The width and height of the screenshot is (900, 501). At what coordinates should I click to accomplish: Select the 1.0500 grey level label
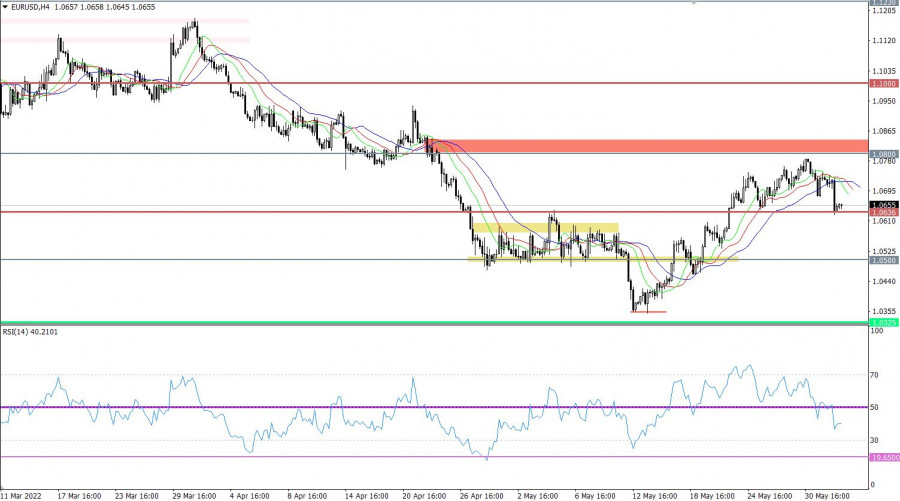[884, 260]
